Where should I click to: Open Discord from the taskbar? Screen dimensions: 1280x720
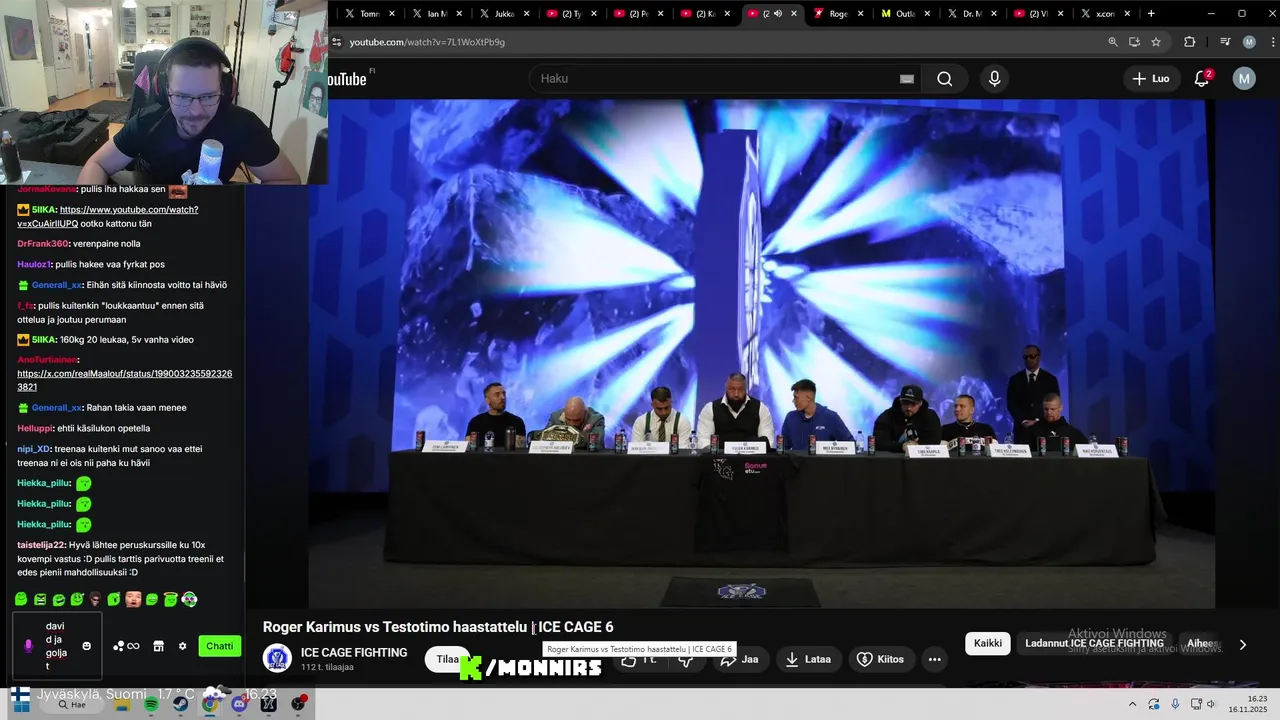pyautogui.click(x=238, y=704)
